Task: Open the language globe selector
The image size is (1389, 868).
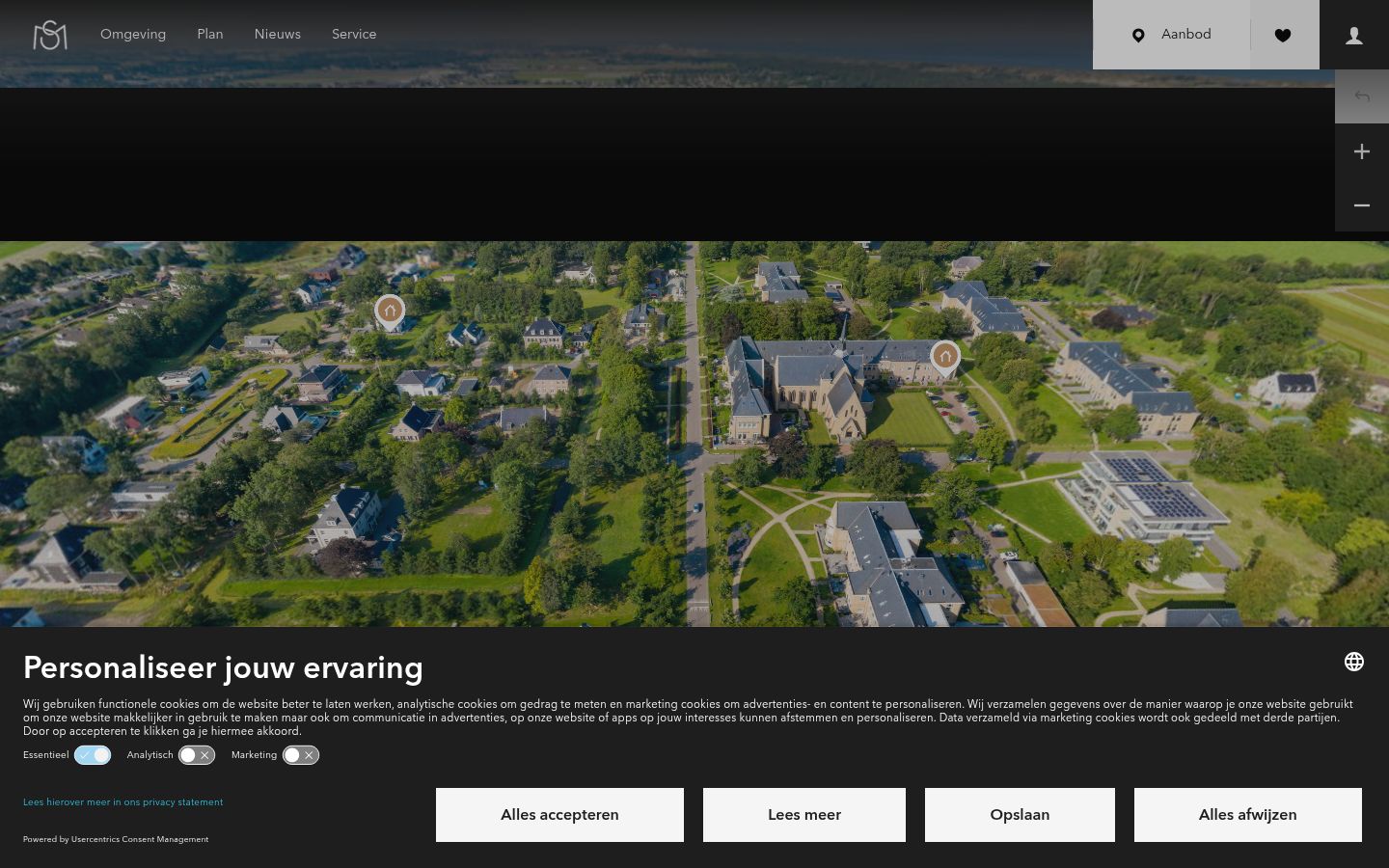Action: (x=1354, y=662)
